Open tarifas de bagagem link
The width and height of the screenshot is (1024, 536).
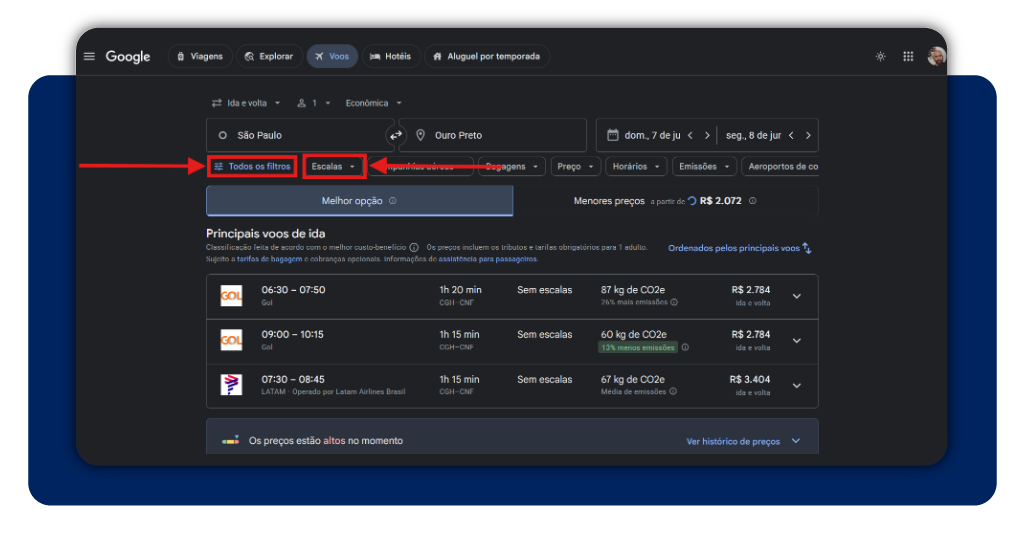269,259
